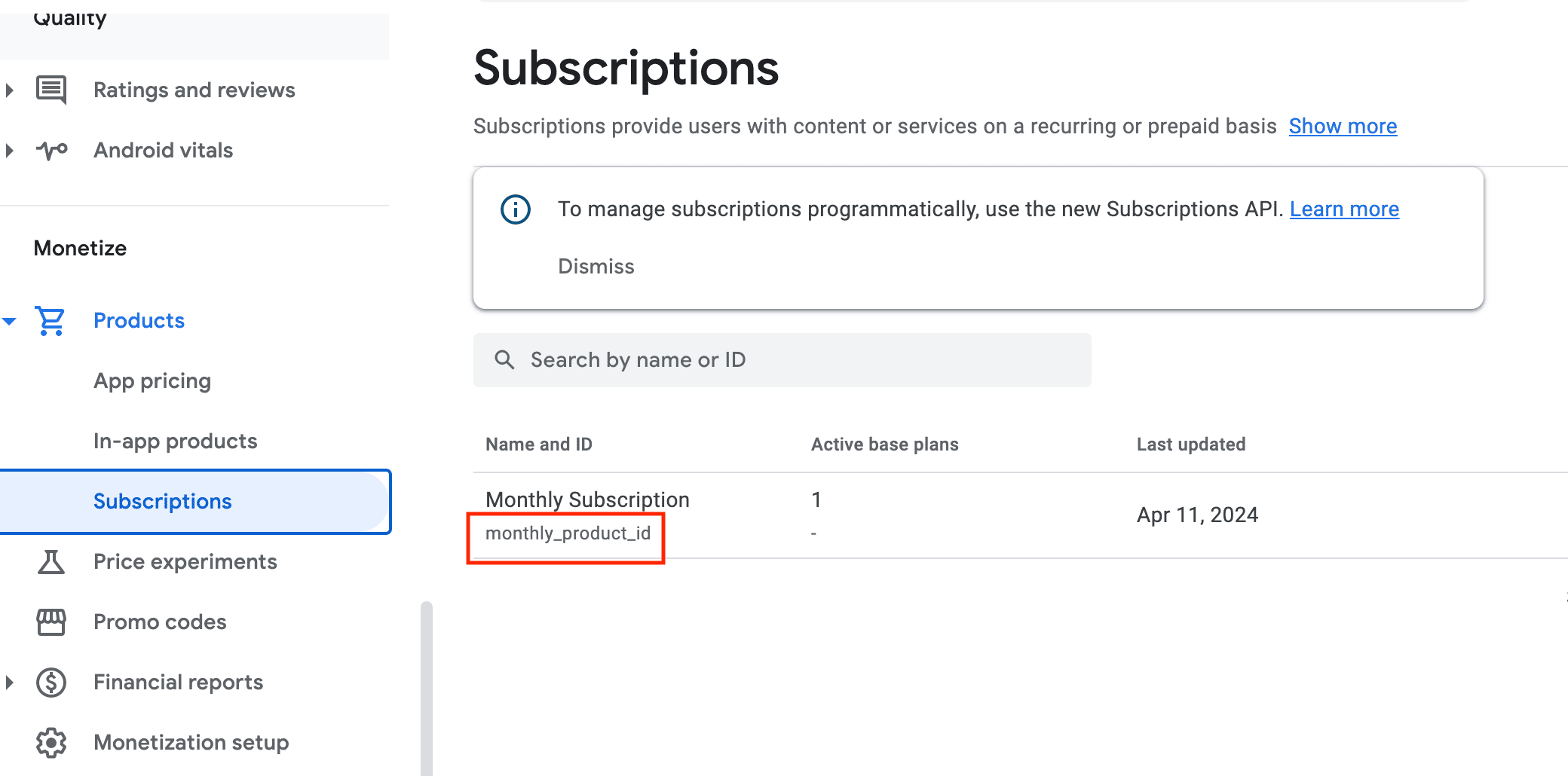Click the Promo codes storefront icon

(51, 622)
